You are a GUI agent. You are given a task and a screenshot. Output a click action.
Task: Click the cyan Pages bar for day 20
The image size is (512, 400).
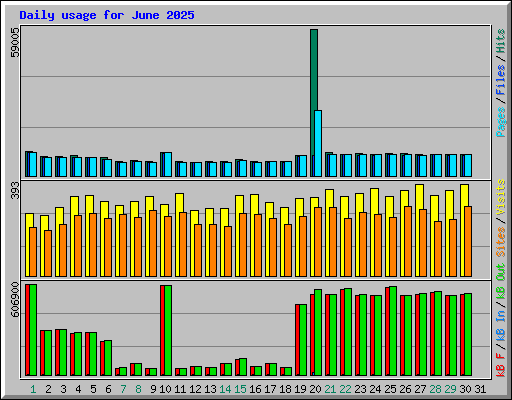click(318, 143)
